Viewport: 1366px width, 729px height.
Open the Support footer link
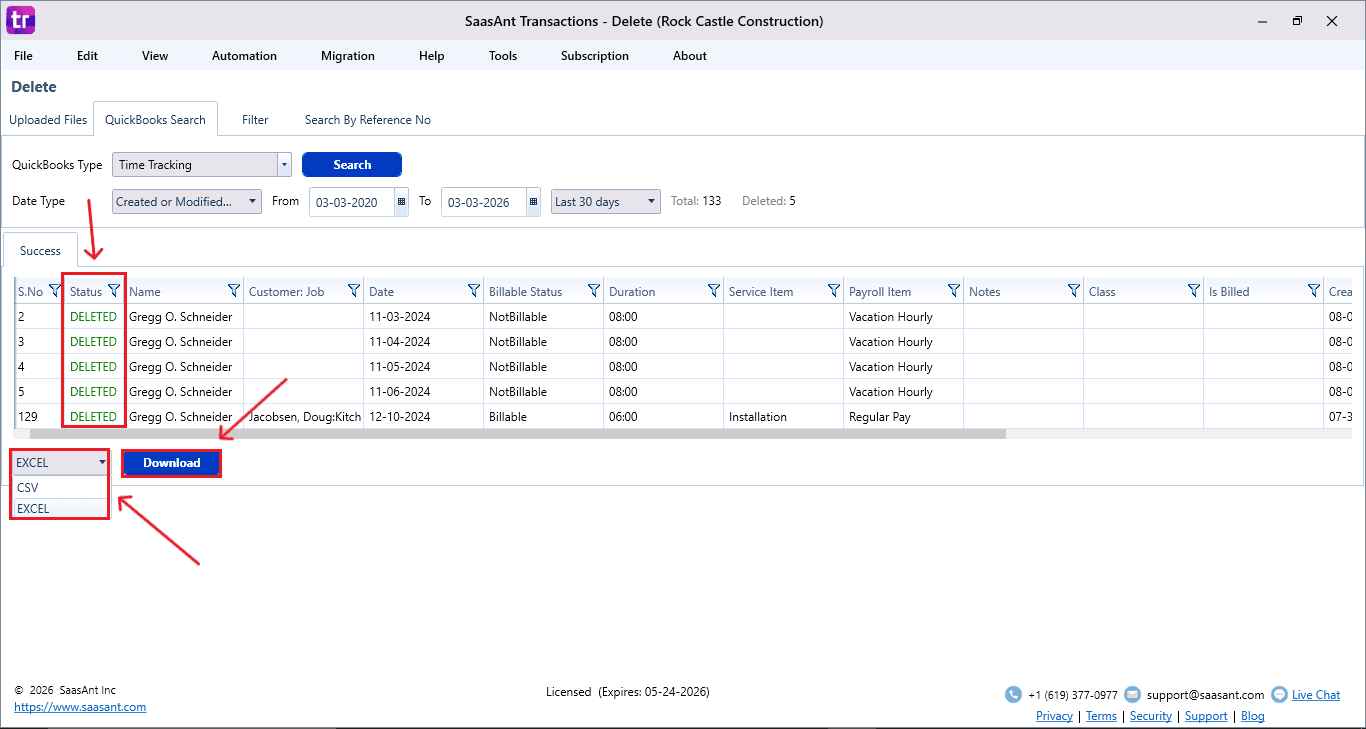coord(1206,716)
